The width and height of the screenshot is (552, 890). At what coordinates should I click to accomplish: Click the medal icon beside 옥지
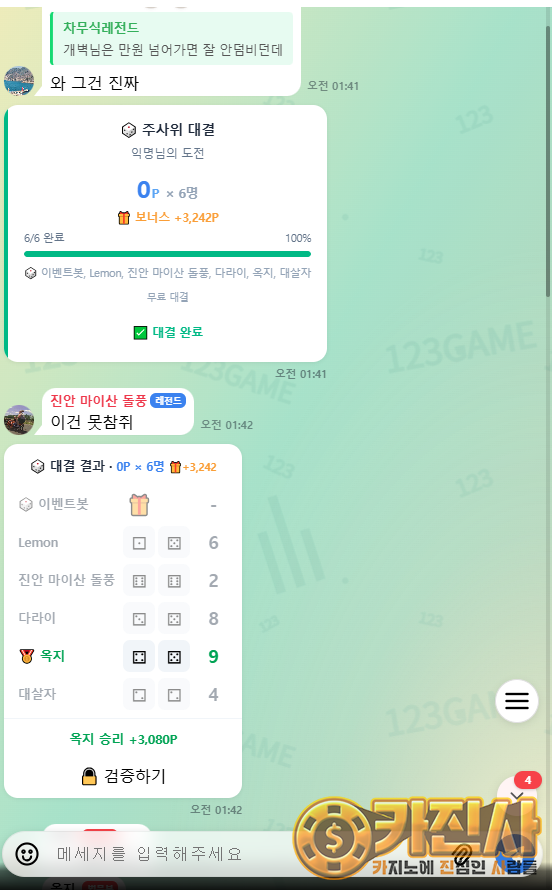click(x=27, y=656)
